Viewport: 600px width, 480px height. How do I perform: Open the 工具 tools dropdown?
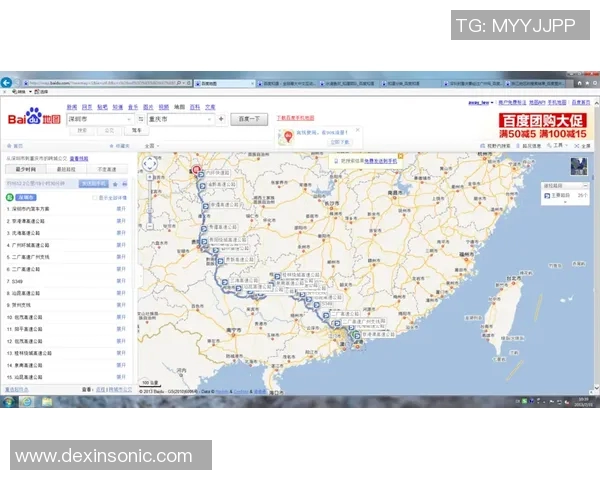559,145
